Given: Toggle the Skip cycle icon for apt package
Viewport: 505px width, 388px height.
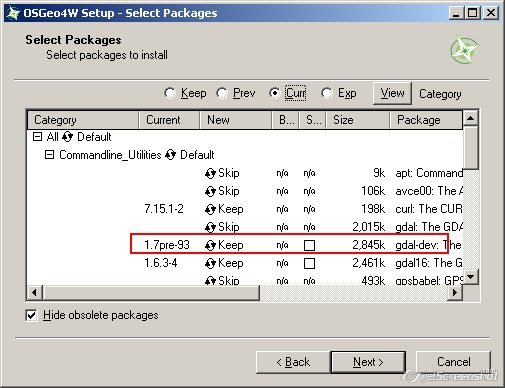Looking at the screenshot, I should [x=210, y=173].
